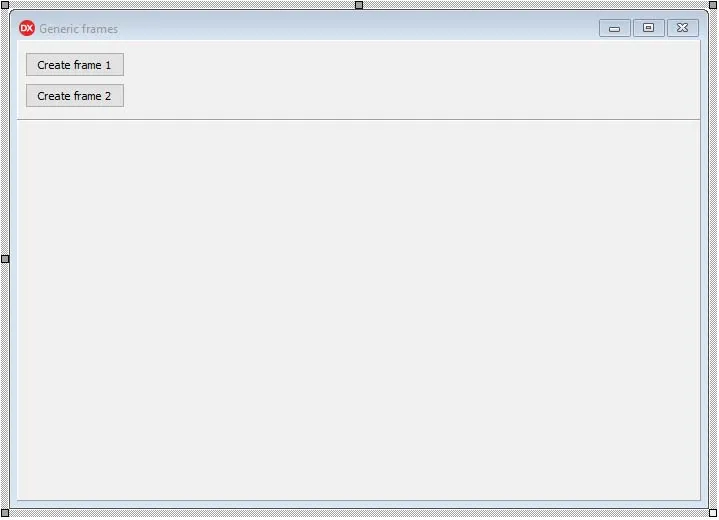
Task: Click the Create frame 2 button
Action: tap(75, 96)
